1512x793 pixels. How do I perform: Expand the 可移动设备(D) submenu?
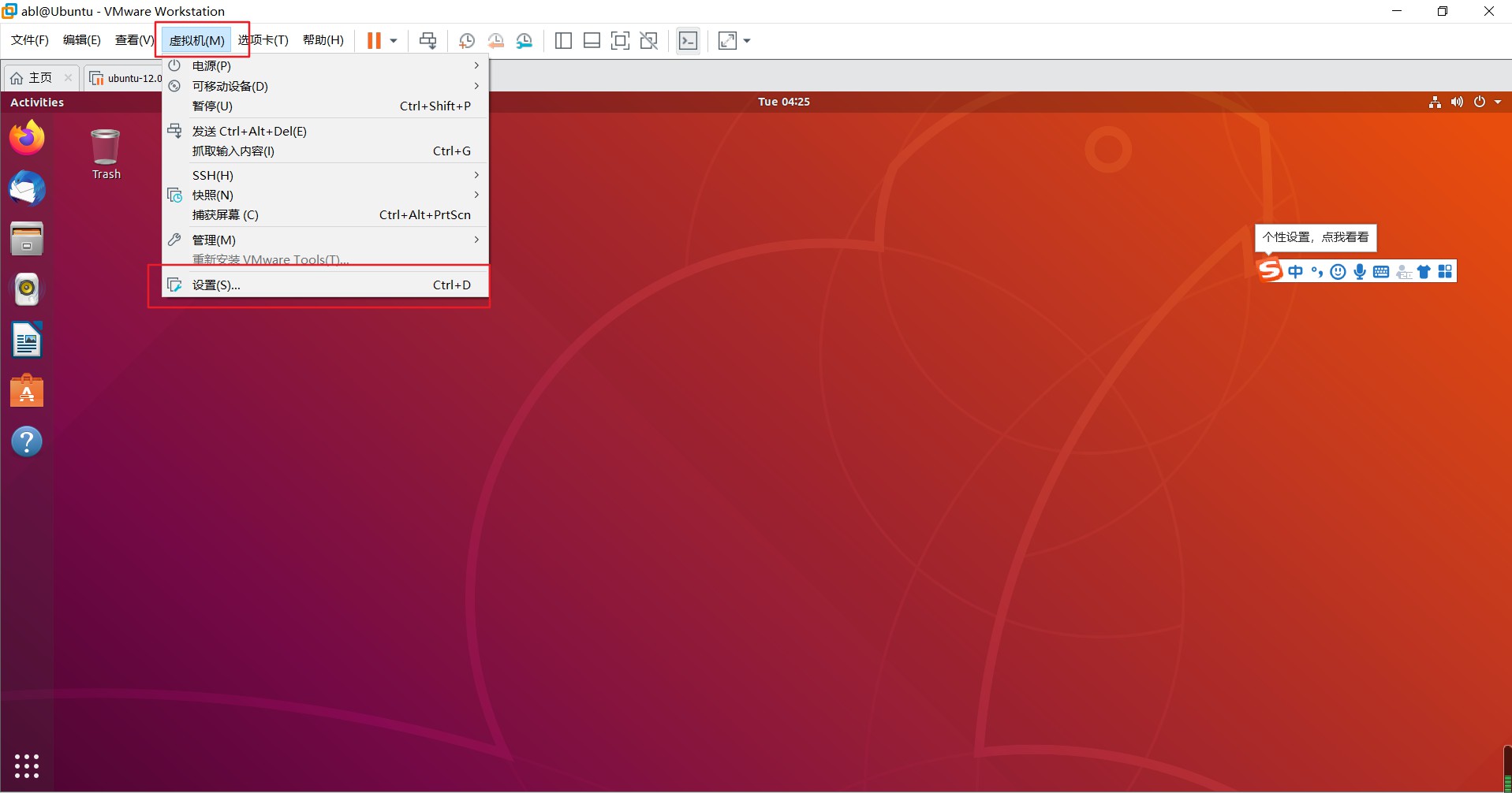[x=326, y=86]
